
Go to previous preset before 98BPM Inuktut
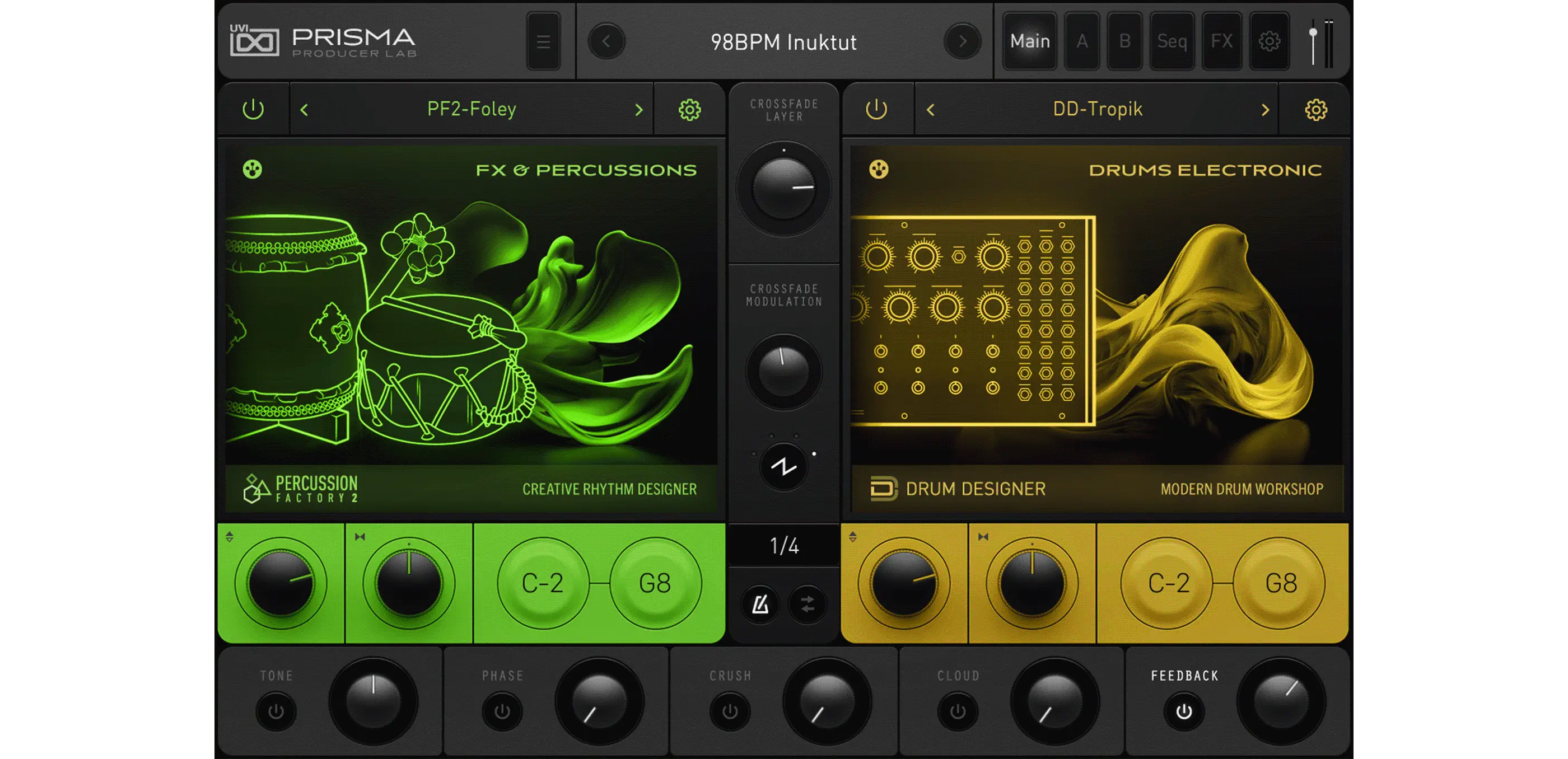coord(606,41)
